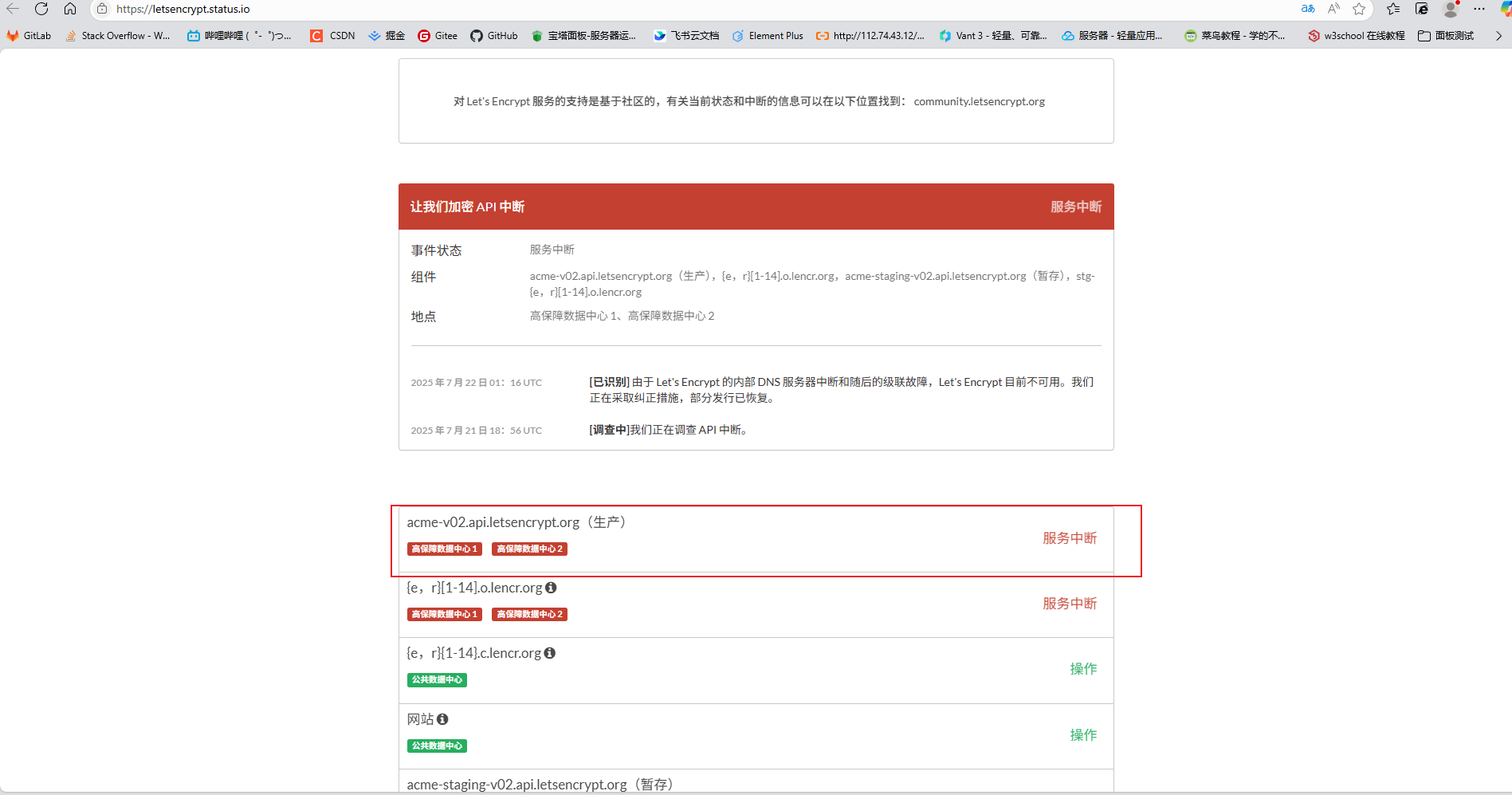Click 公共数据中心 tag under 网站
1512x795 pixels.
point(437,746)
